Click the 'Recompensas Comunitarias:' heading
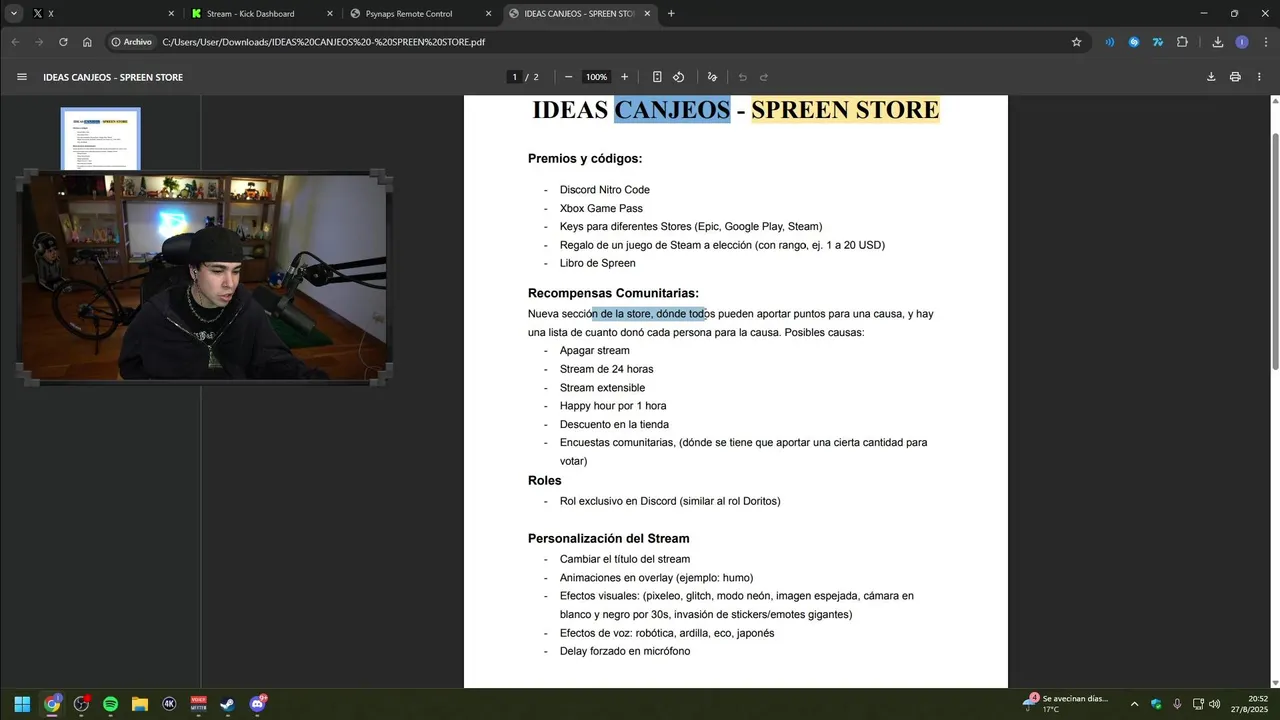 pyautogui.click(x=613, y=293)
